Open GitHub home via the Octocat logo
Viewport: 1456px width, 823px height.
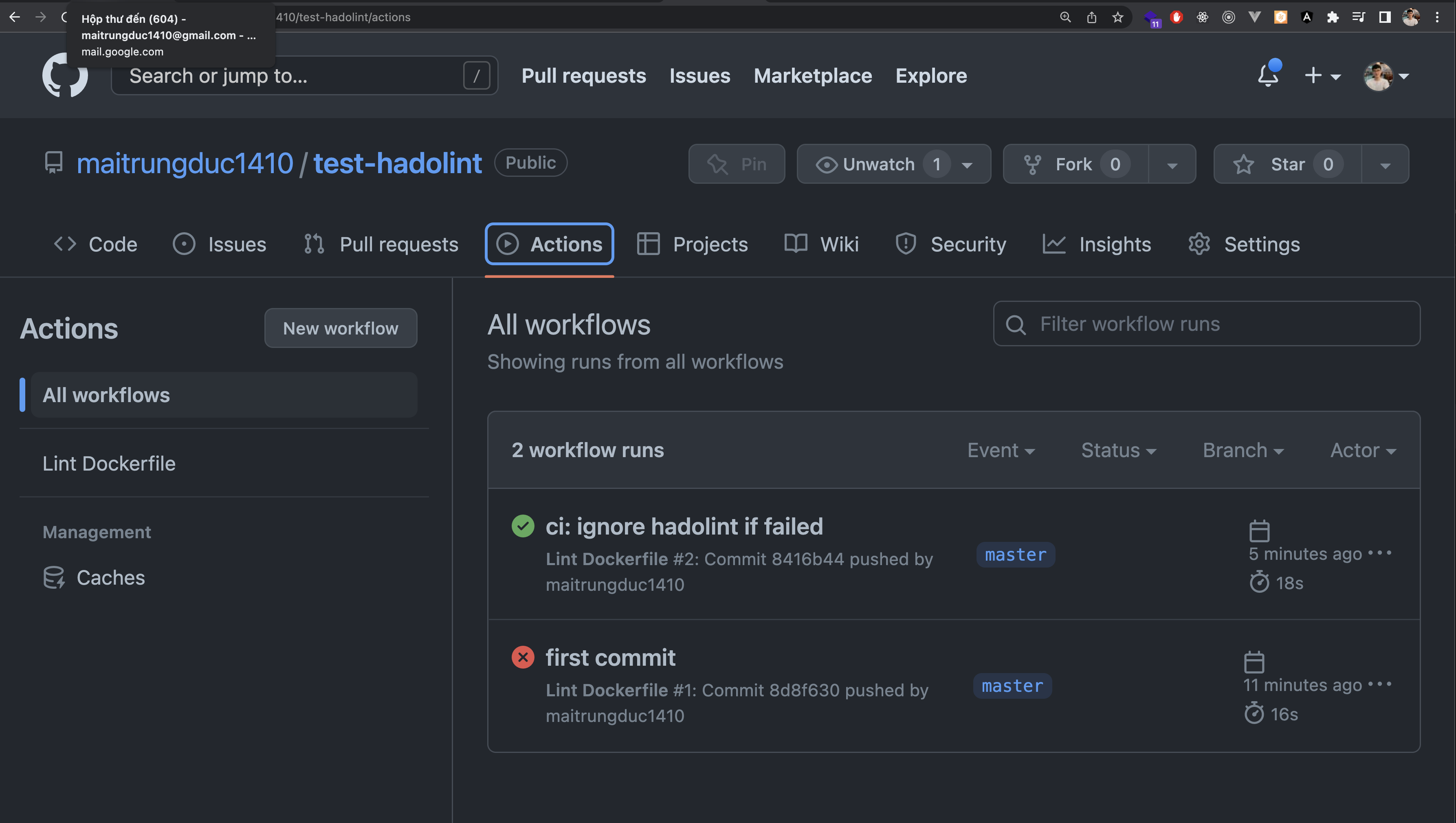pos(64,75)
